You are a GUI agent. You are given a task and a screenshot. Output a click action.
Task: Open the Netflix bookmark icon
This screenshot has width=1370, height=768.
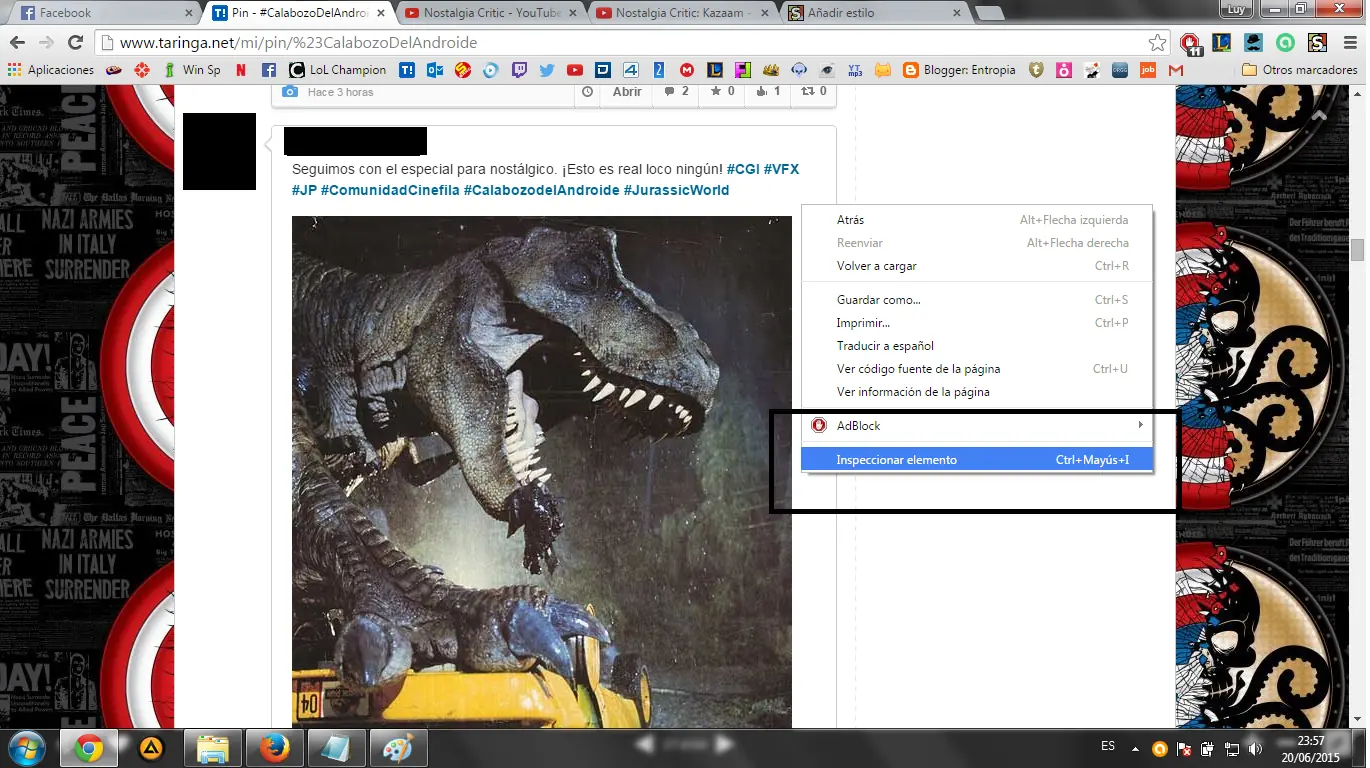point(241,70)
